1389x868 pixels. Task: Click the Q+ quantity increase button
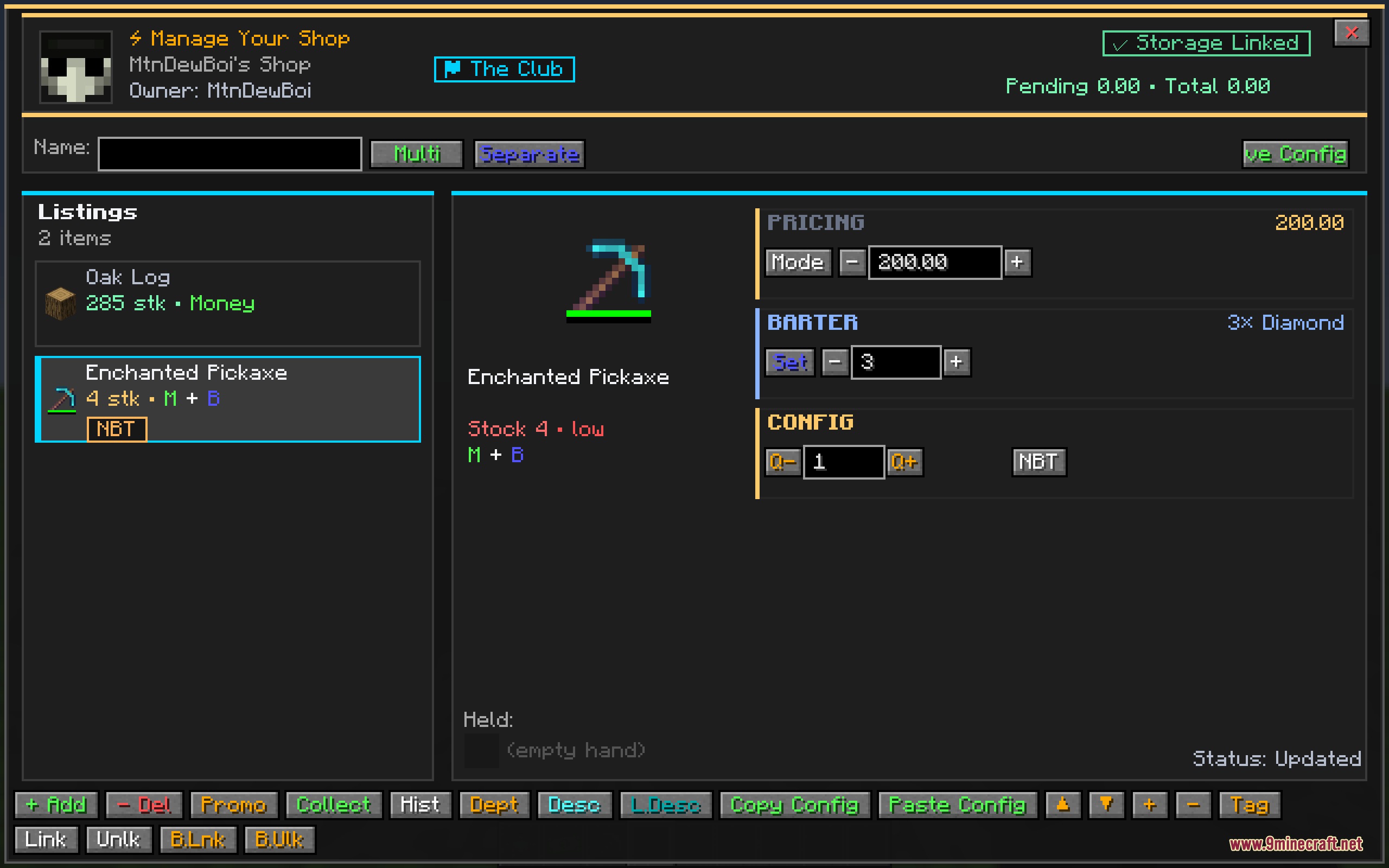coord(904,462)
